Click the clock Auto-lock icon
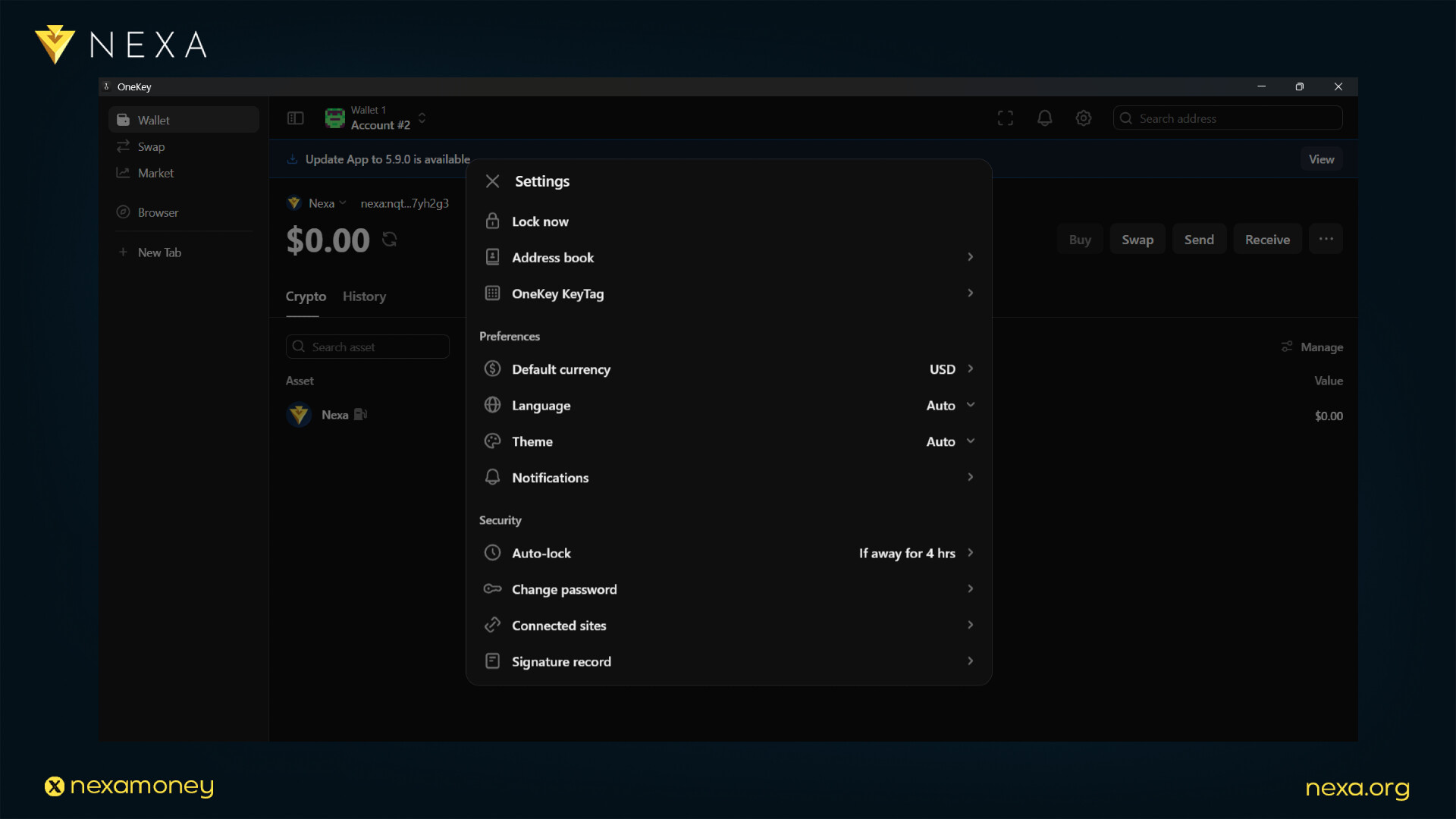The width and height of the screenshot is (1456, 819). [x=492, y=553]
